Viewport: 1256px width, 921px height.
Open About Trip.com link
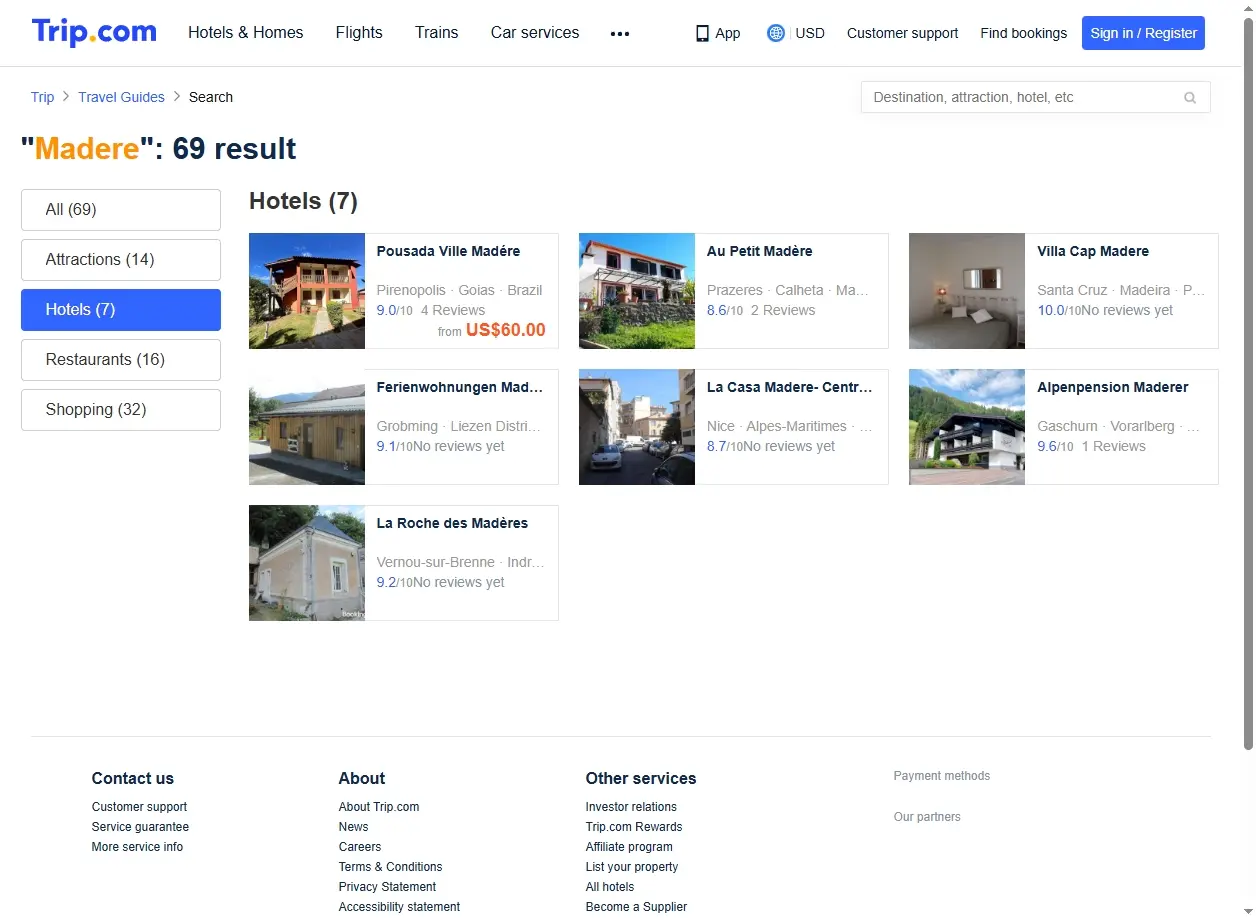pyautogui.click(x=379, y=807)
